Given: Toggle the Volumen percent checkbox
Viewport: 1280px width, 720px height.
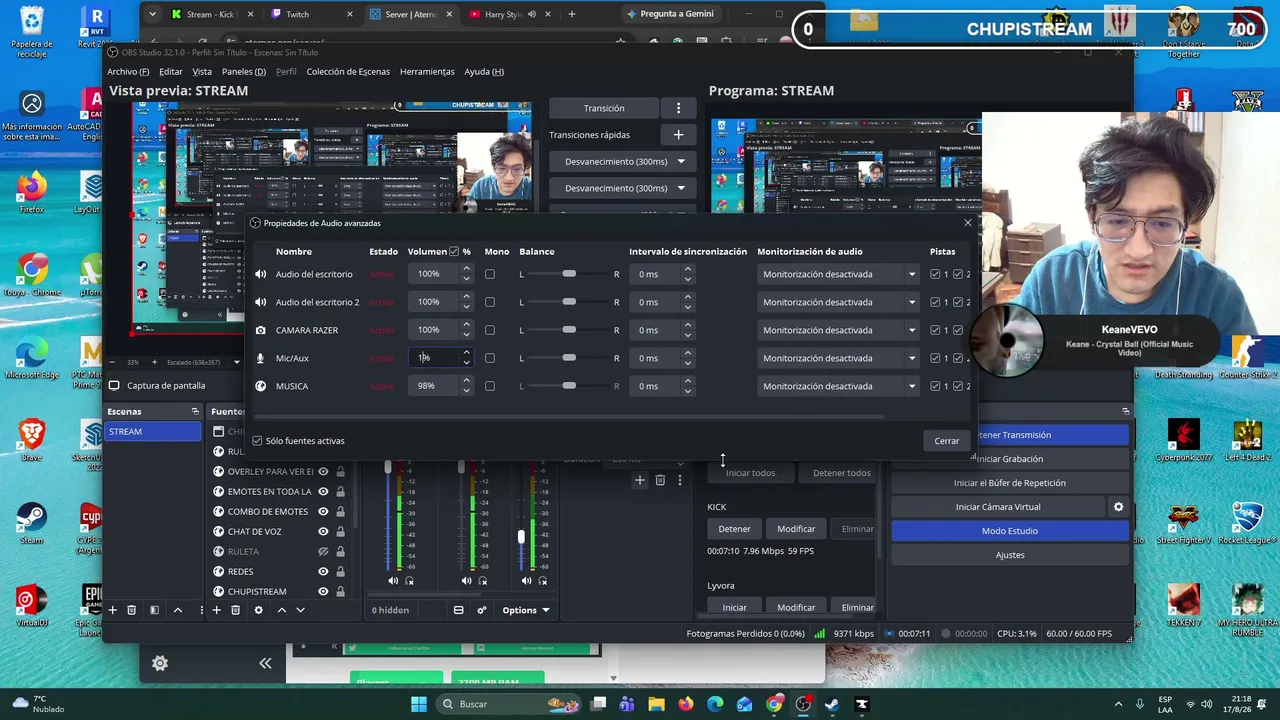Looking at the screenshot, I should [x=454, y=252].
